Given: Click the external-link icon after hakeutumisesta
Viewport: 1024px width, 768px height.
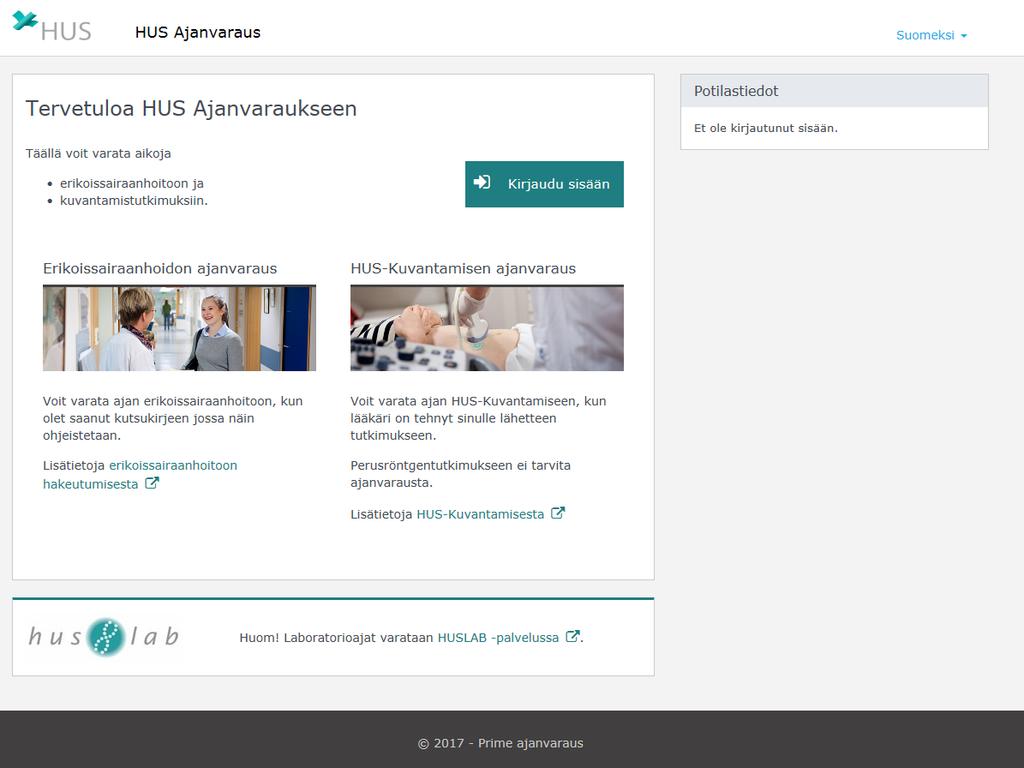Looking at the screenshot, I should [152, 483].
